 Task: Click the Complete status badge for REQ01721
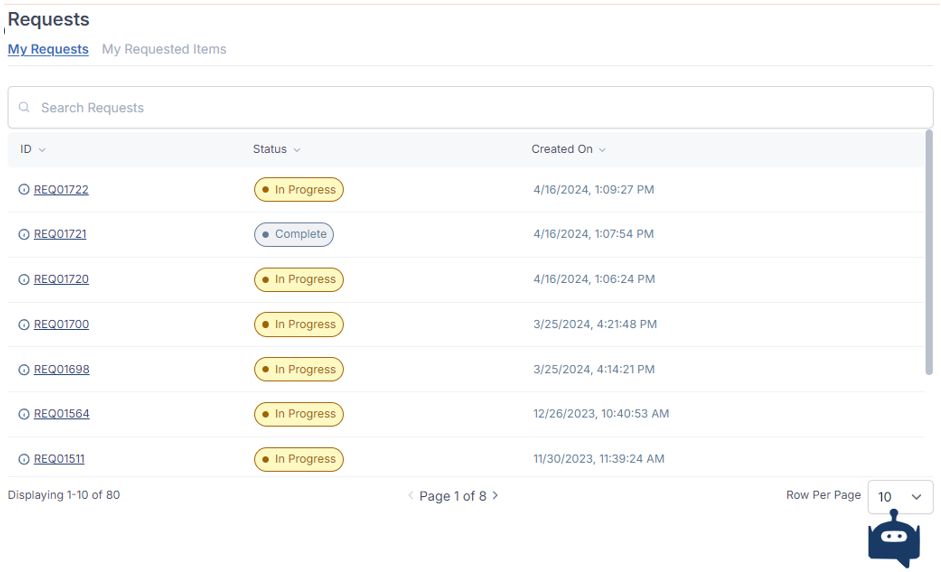[294, 234]
